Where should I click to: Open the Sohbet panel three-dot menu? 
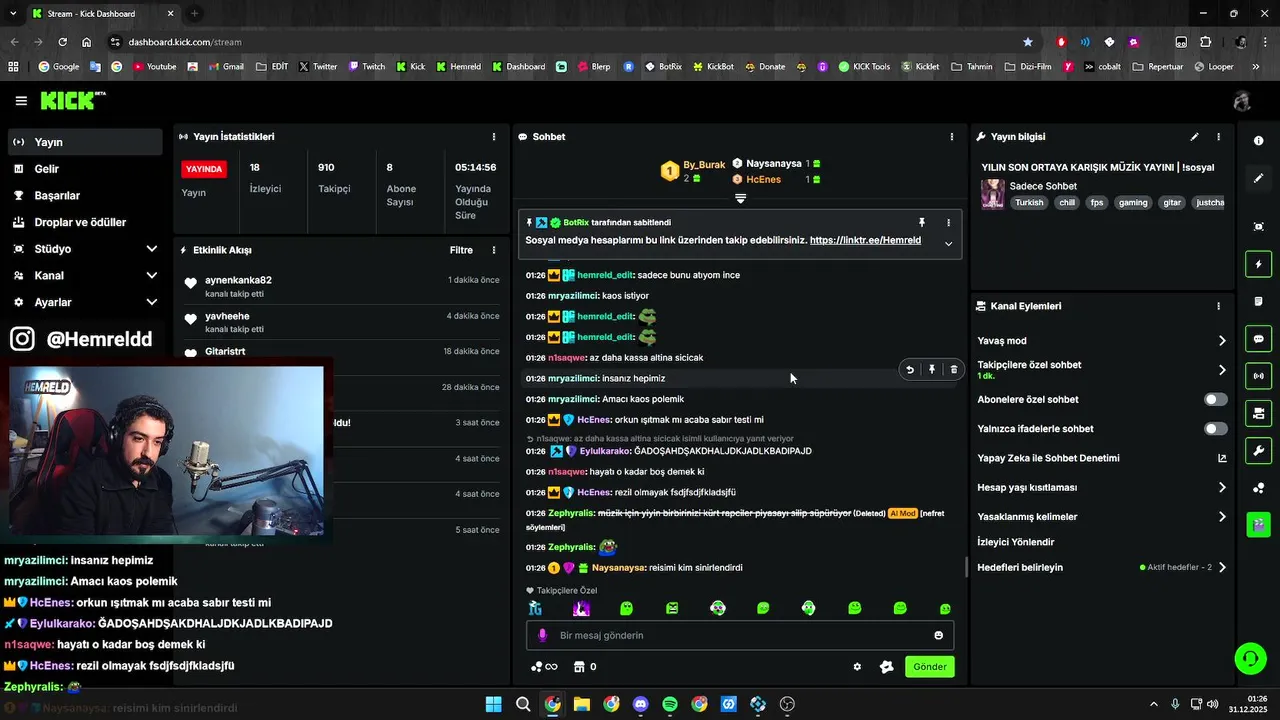[x=951, y=137]
